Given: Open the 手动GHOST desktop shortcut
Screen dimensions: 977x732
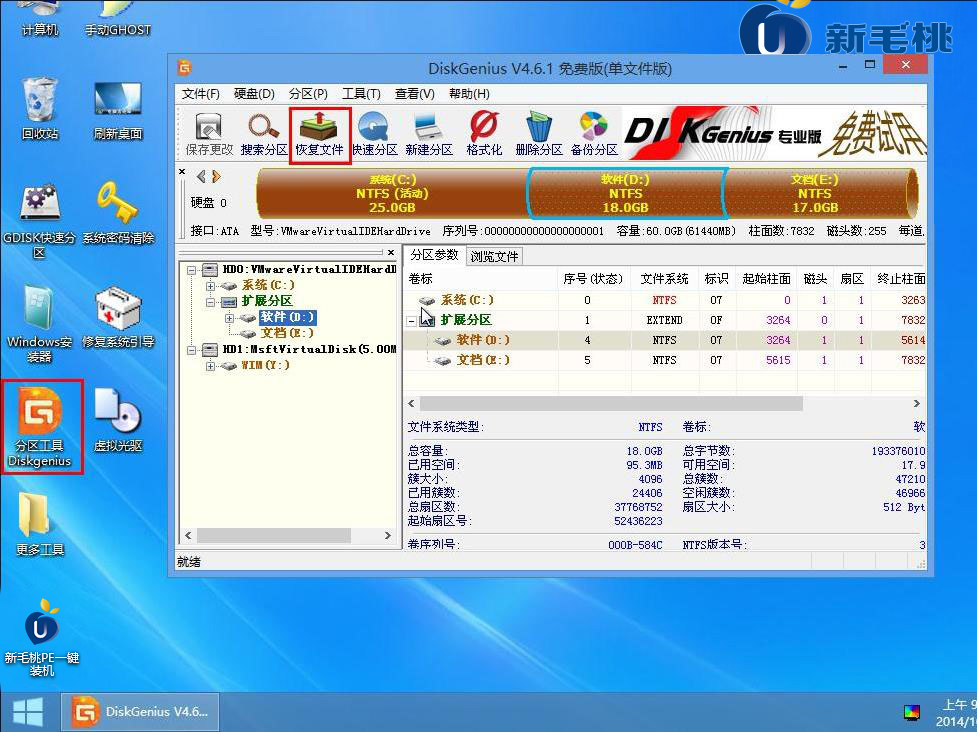Looking at the screenshot, I should (x=118, y=19).
